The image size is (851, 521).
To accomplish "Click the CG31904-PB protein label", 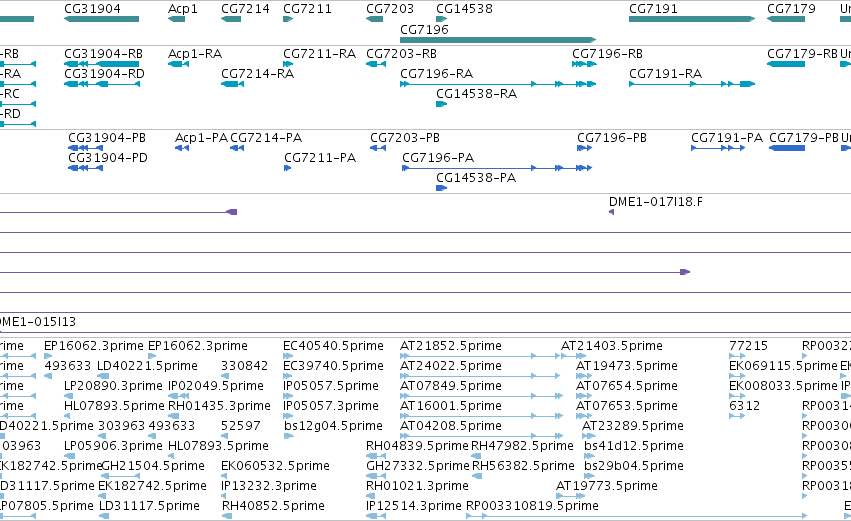I will pyautogui.click(x=107, y=138).
